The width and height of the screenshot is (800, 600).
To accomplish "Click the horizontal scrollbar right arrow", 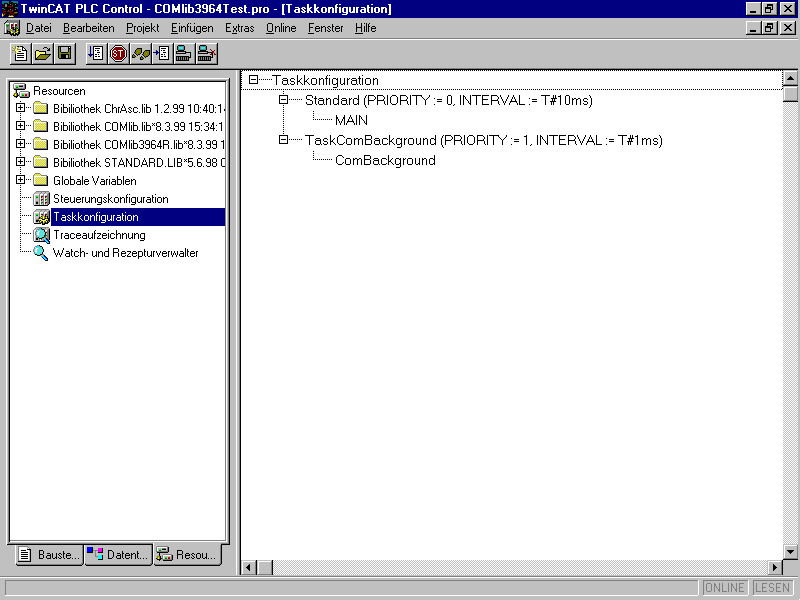I will [774, 567].
